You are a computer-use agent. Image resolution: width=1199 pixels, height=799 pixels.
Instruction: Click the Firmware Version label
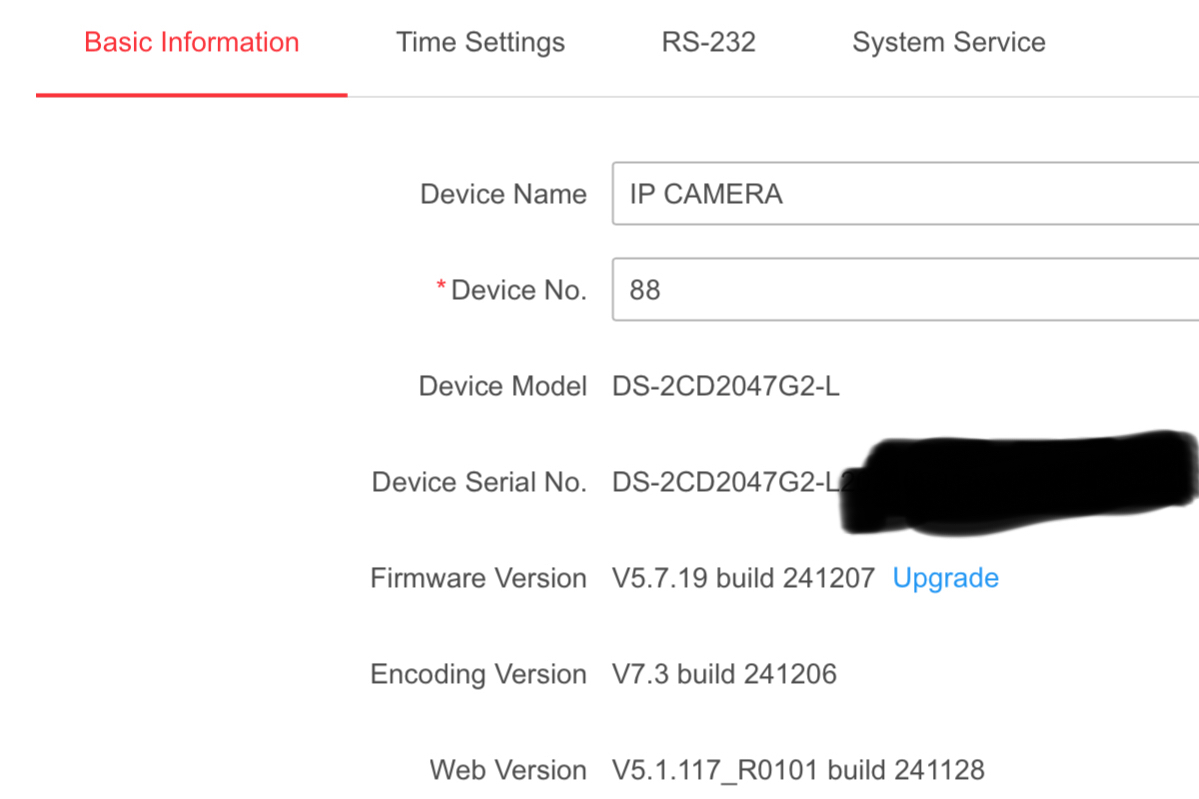[x=478, y=578]
